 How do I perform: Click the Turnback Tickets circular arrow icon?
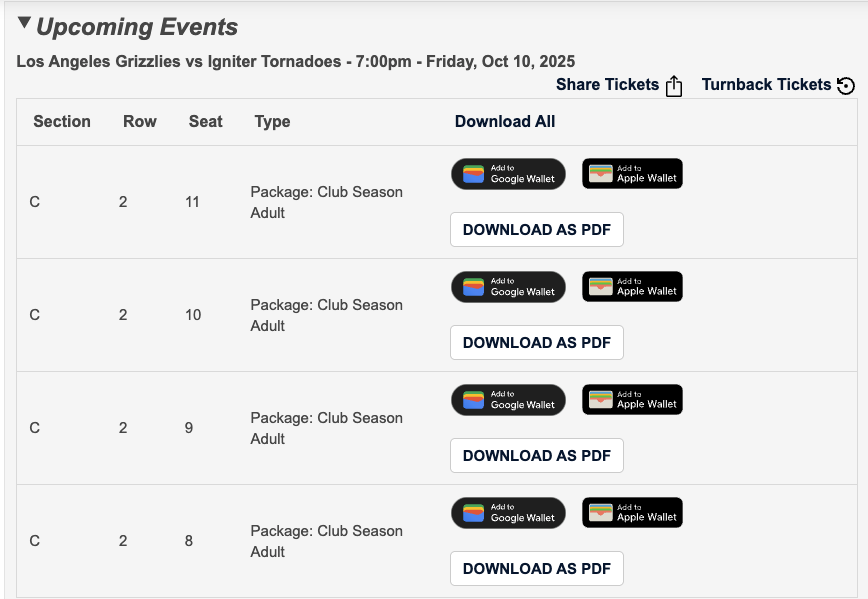click(846, 86)
